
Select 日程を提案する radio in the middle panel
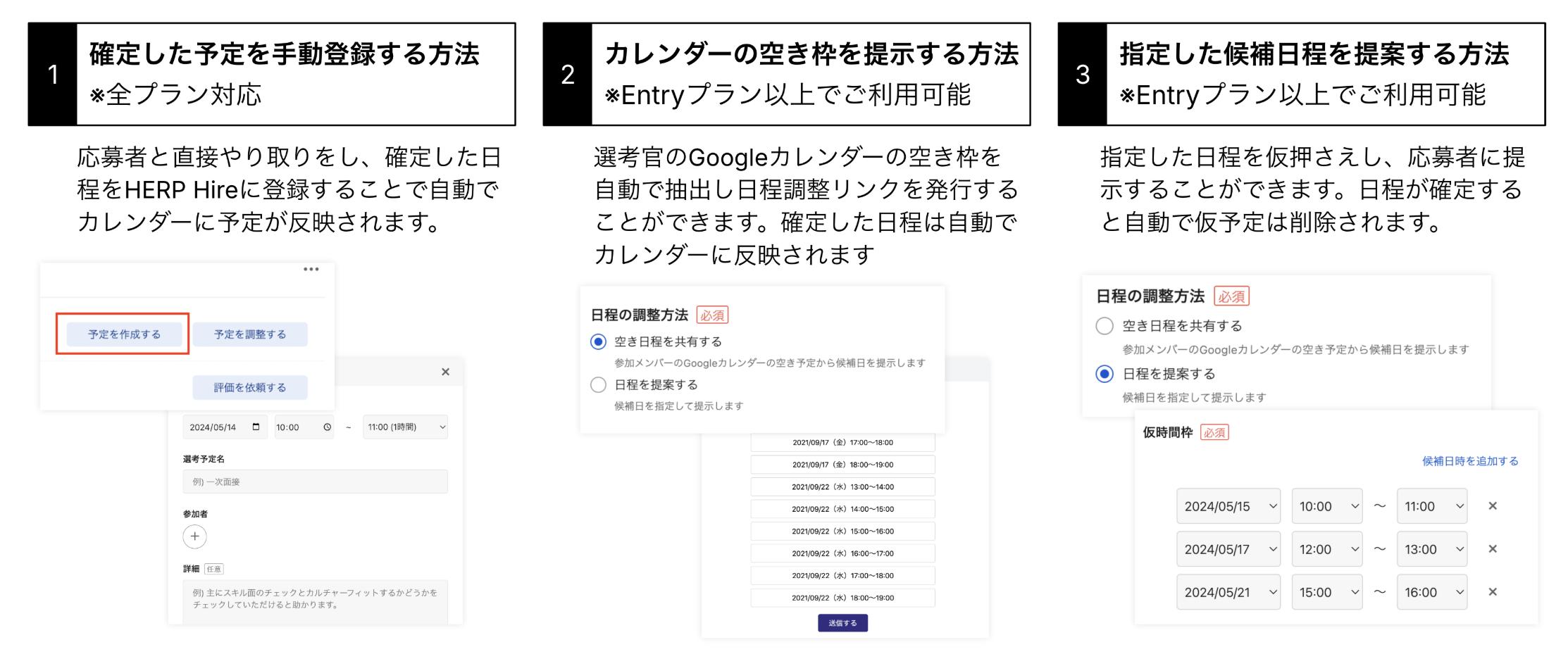tap(598, 384)
